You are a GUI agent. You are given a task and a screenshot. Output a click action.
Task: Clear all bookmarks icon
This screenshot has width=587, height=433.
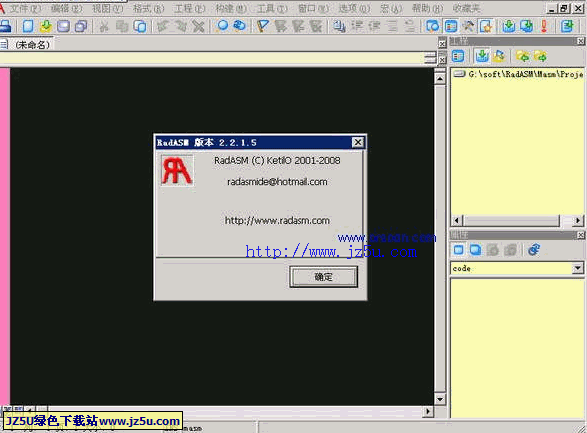[316, 26]
